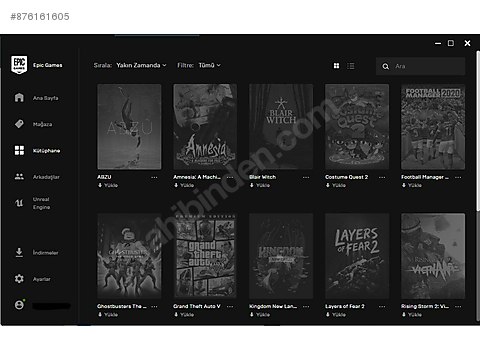Open options dots for Blair Witch
The width and height of the screenshot is (480, 360).
306,177
